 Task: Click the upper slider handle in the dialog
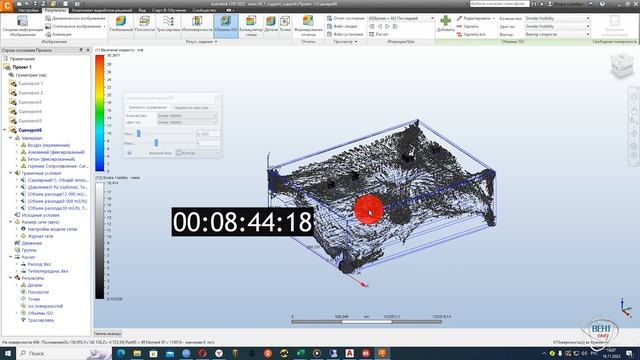pyautogui.click(x=139, y=133)
